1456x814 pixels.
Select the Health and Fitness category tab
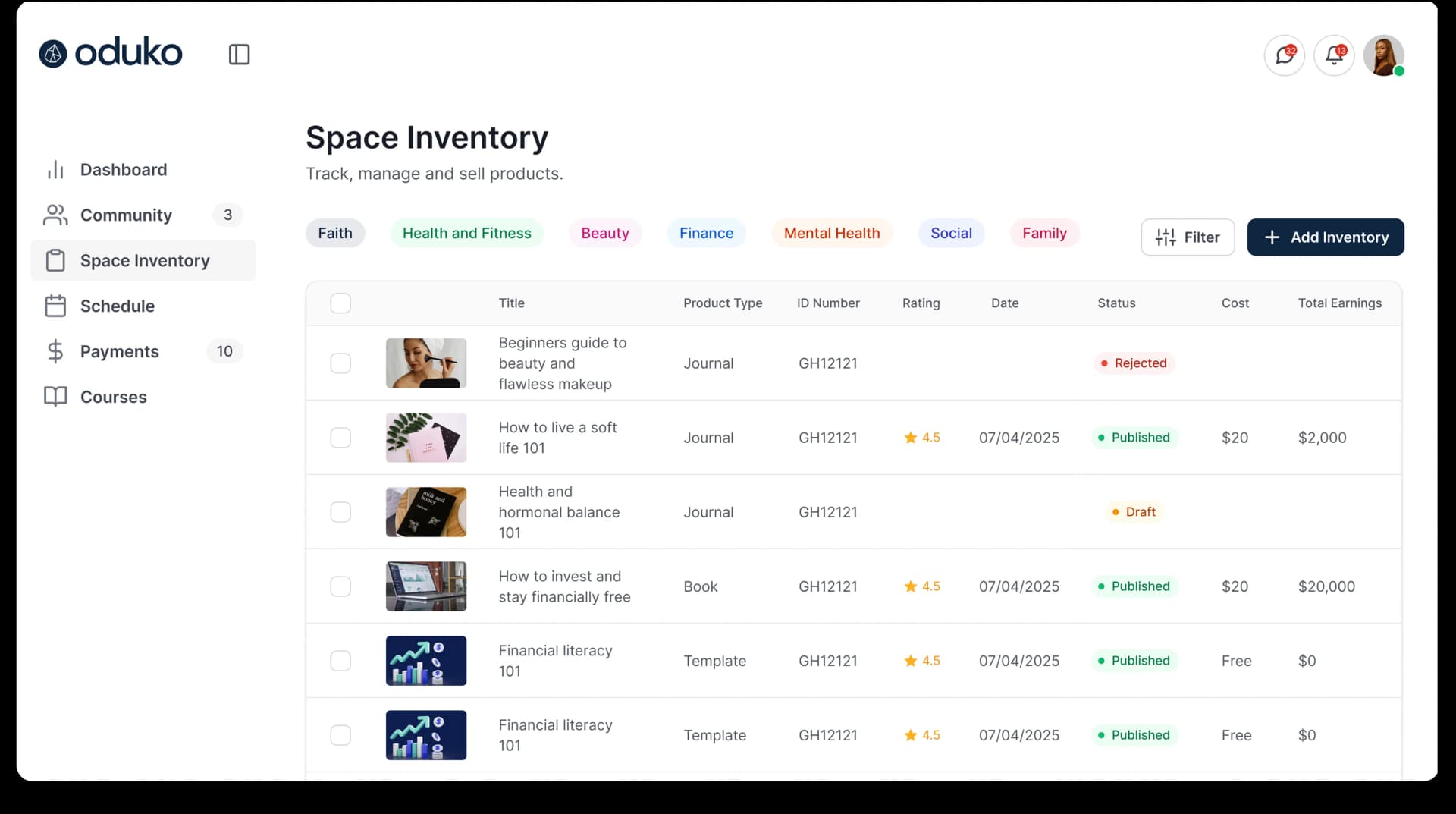(466, 234)
